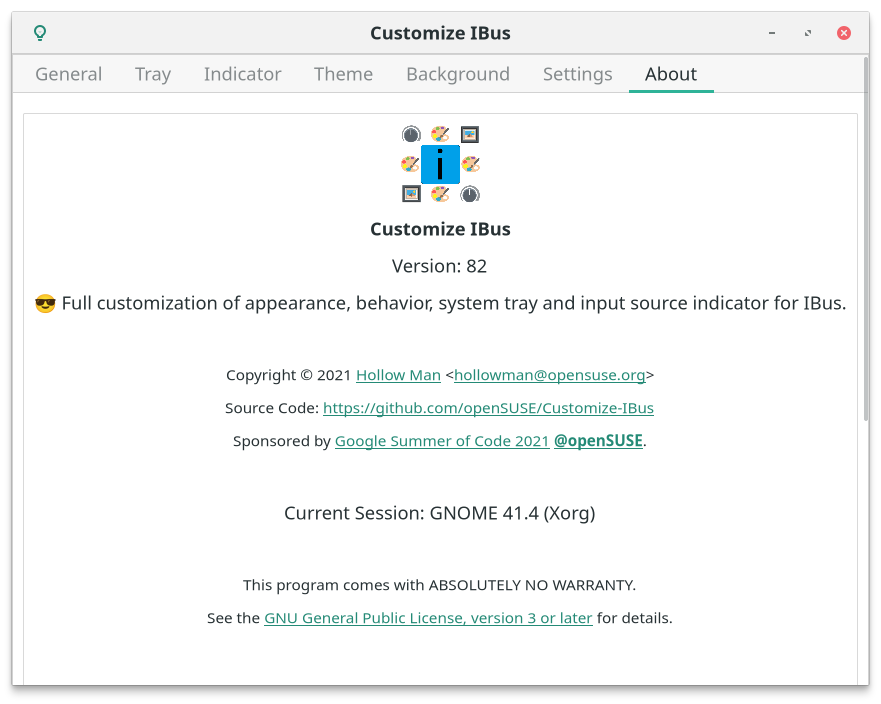Open the GNU General Public License link

[x=428, y=618]
